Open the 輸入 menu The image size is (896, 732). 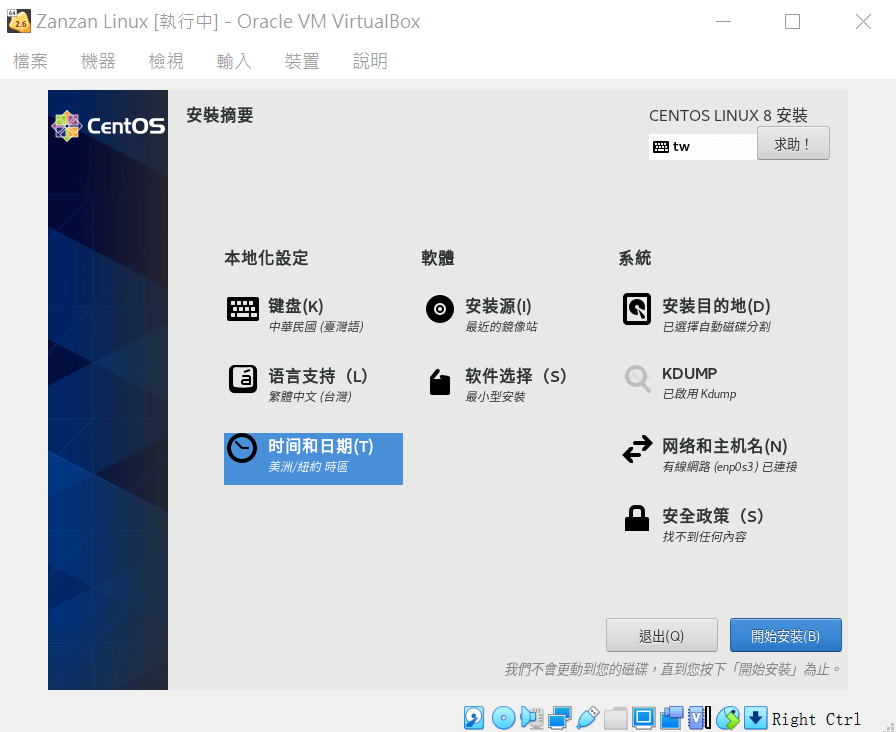point(234,61)
